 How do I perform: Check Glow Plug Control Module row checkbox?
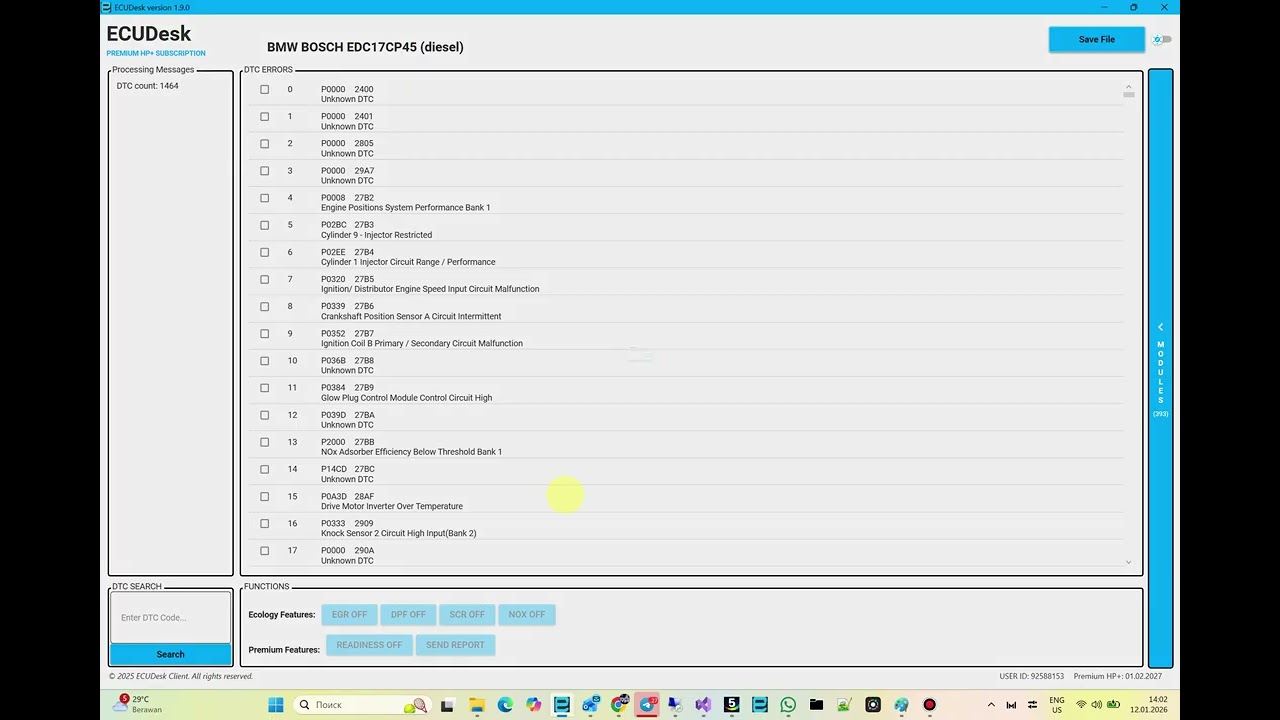click(265, 388)
